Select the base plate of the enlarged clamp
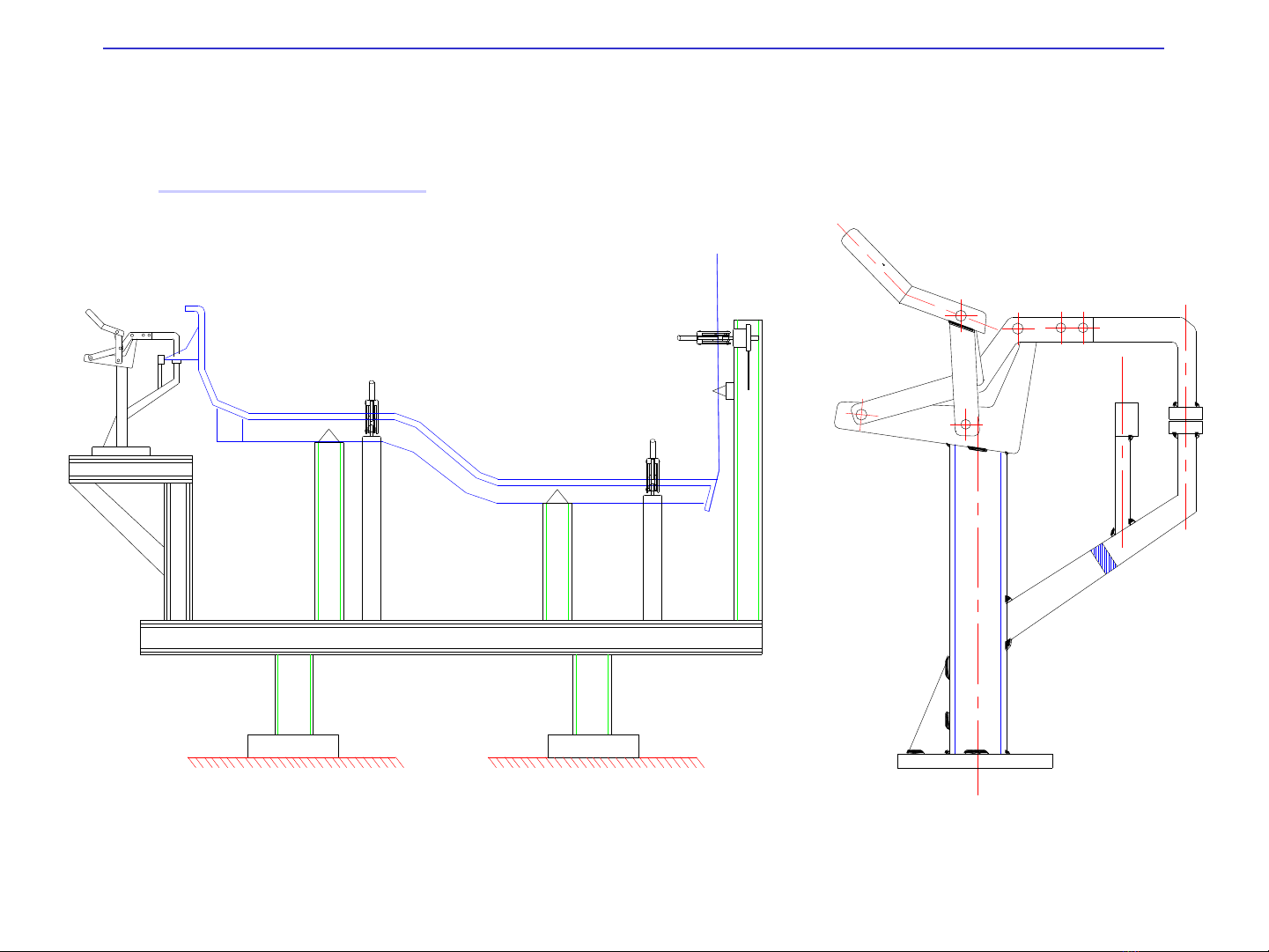Image resolution: width=1269 pixels, height=952 pixels. pyautogui.click(x=975, y=761)
